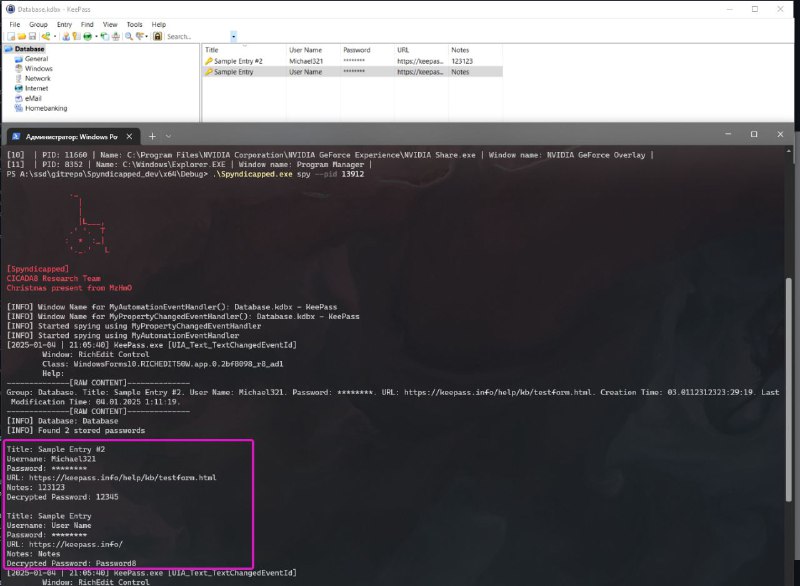Click the terminal vertical scrollbar thumb

click(x=789, y=390)
